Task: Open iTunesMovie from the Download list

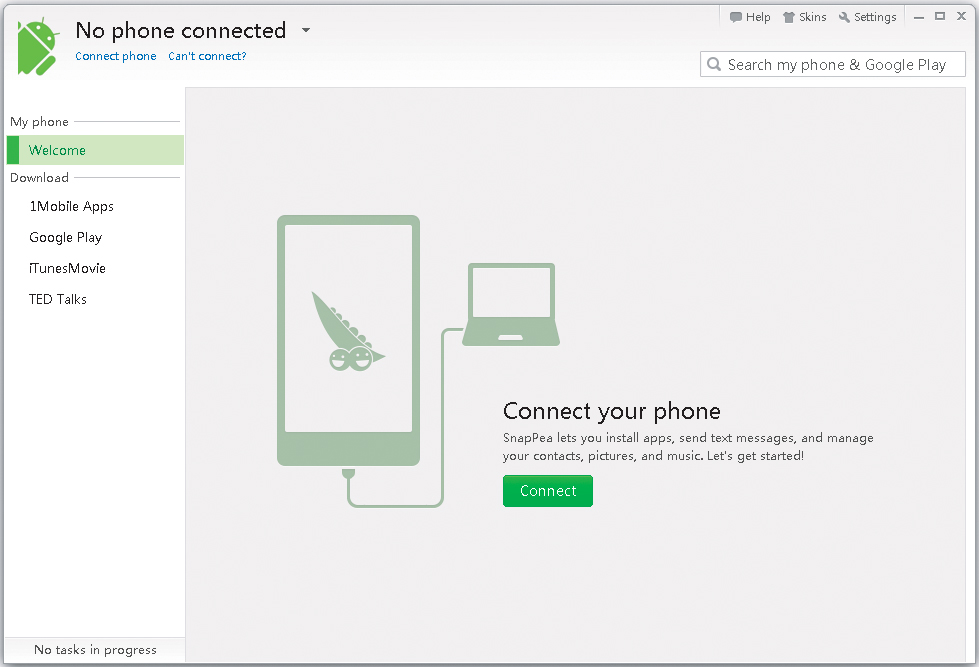Action: [67, 268]
